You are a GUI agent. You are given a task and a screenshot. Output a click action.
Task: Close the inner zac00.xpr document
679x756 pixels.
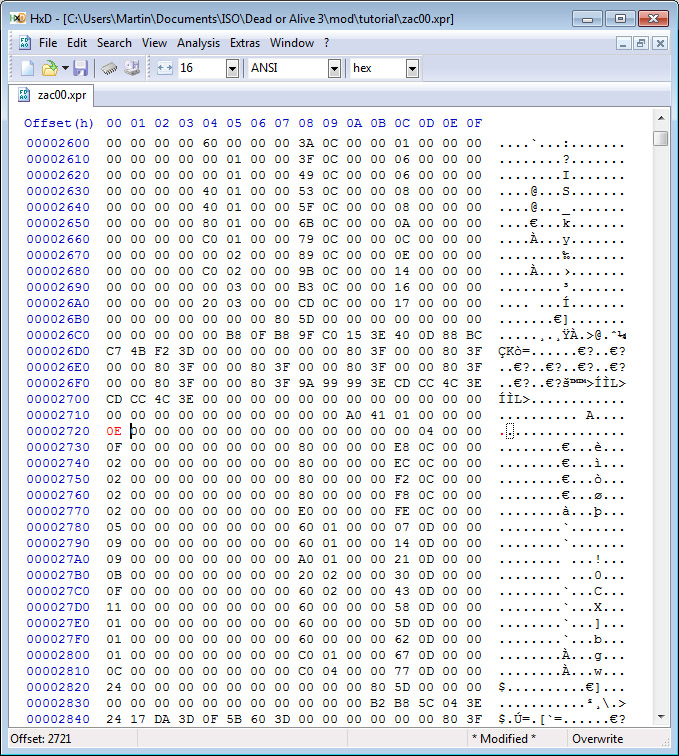tap(660, 43)
